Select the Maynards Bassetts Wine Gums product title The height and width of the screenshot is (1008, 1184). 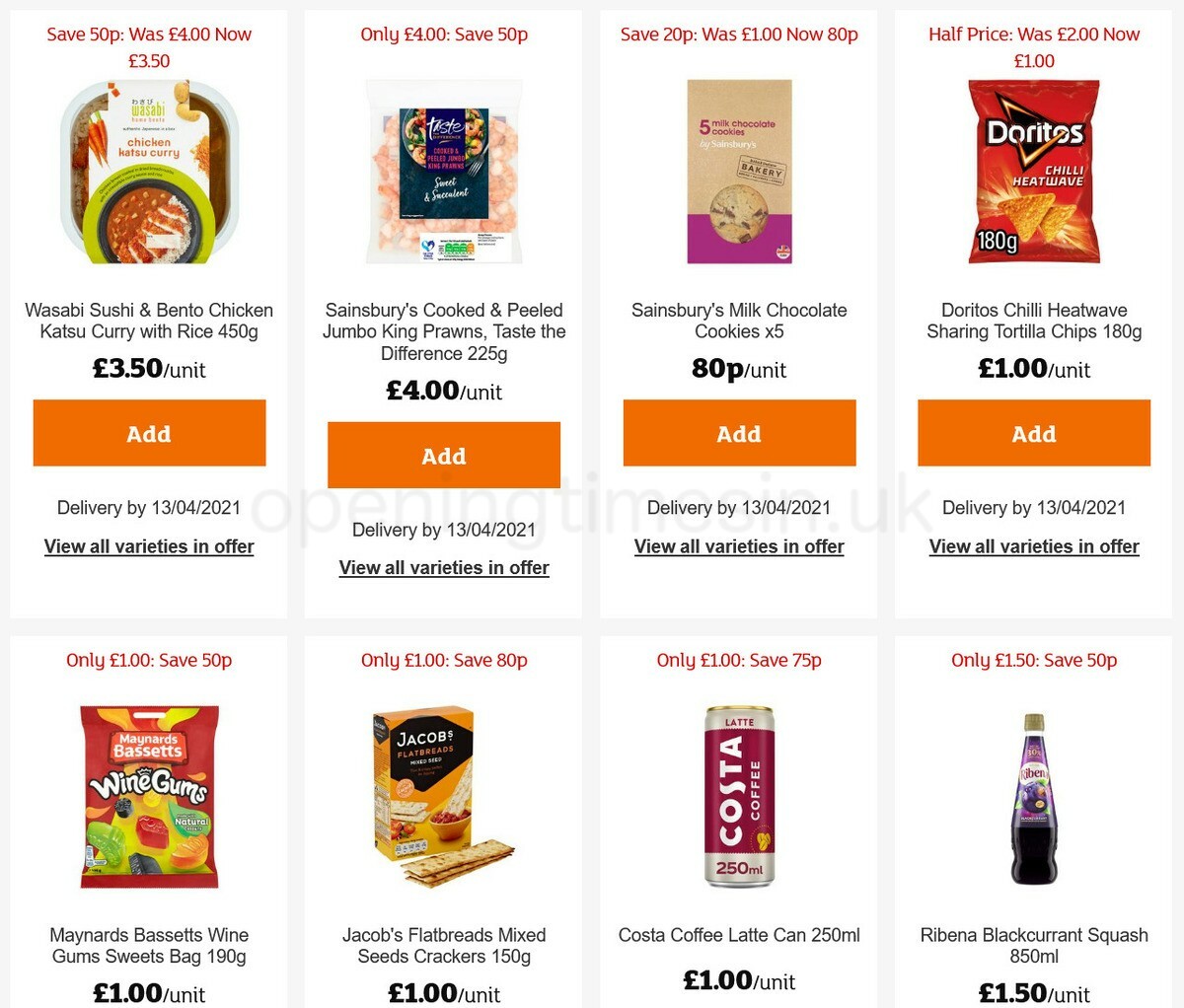click(x=149, y=946)
